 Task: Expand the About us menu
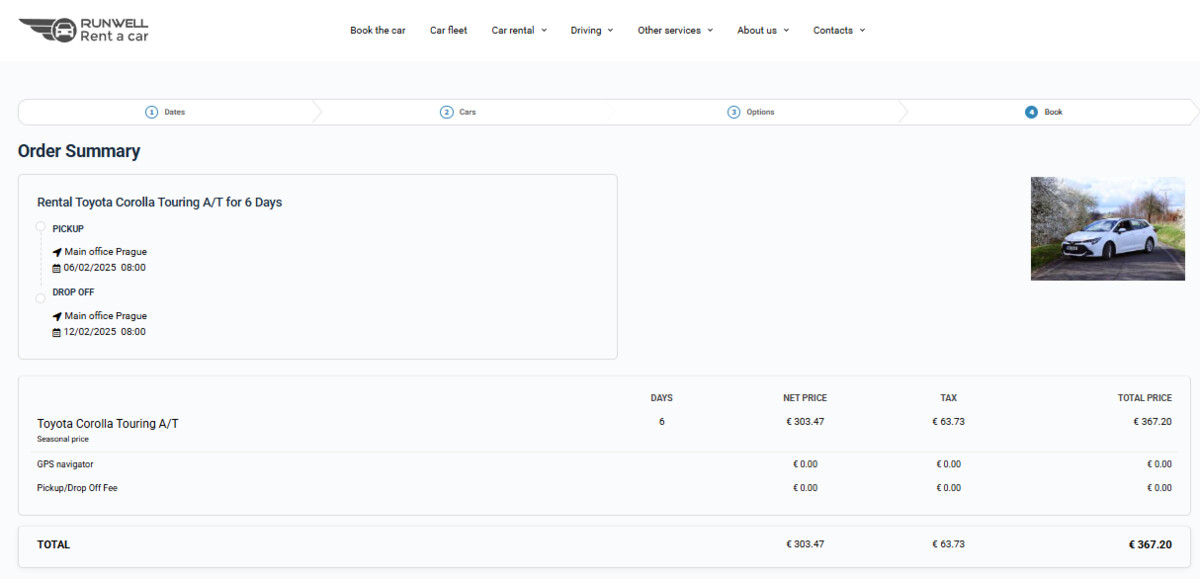coord(763,30)
